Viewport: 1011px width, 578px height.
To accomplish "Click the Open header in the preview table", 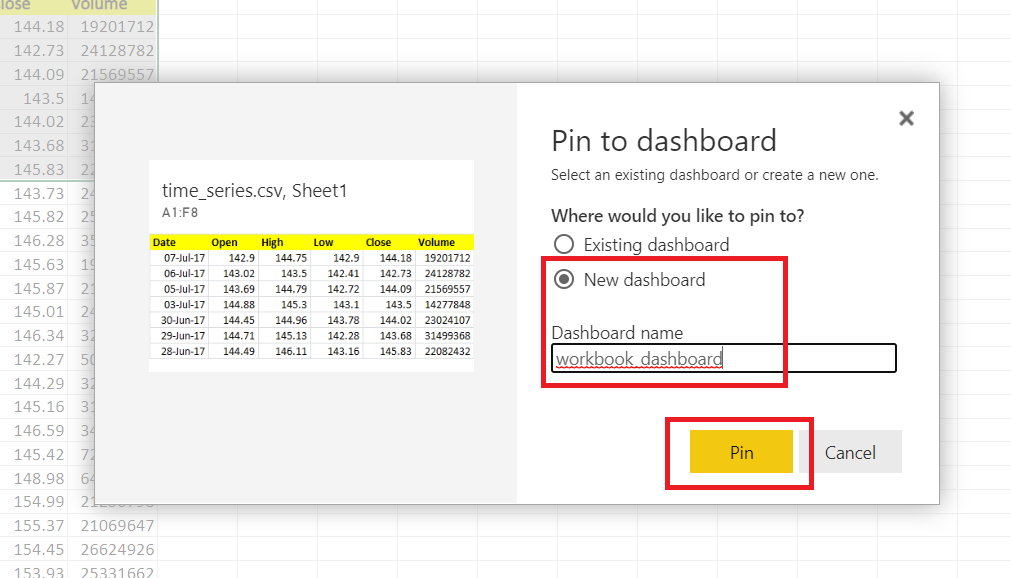I will pos(224,242).
